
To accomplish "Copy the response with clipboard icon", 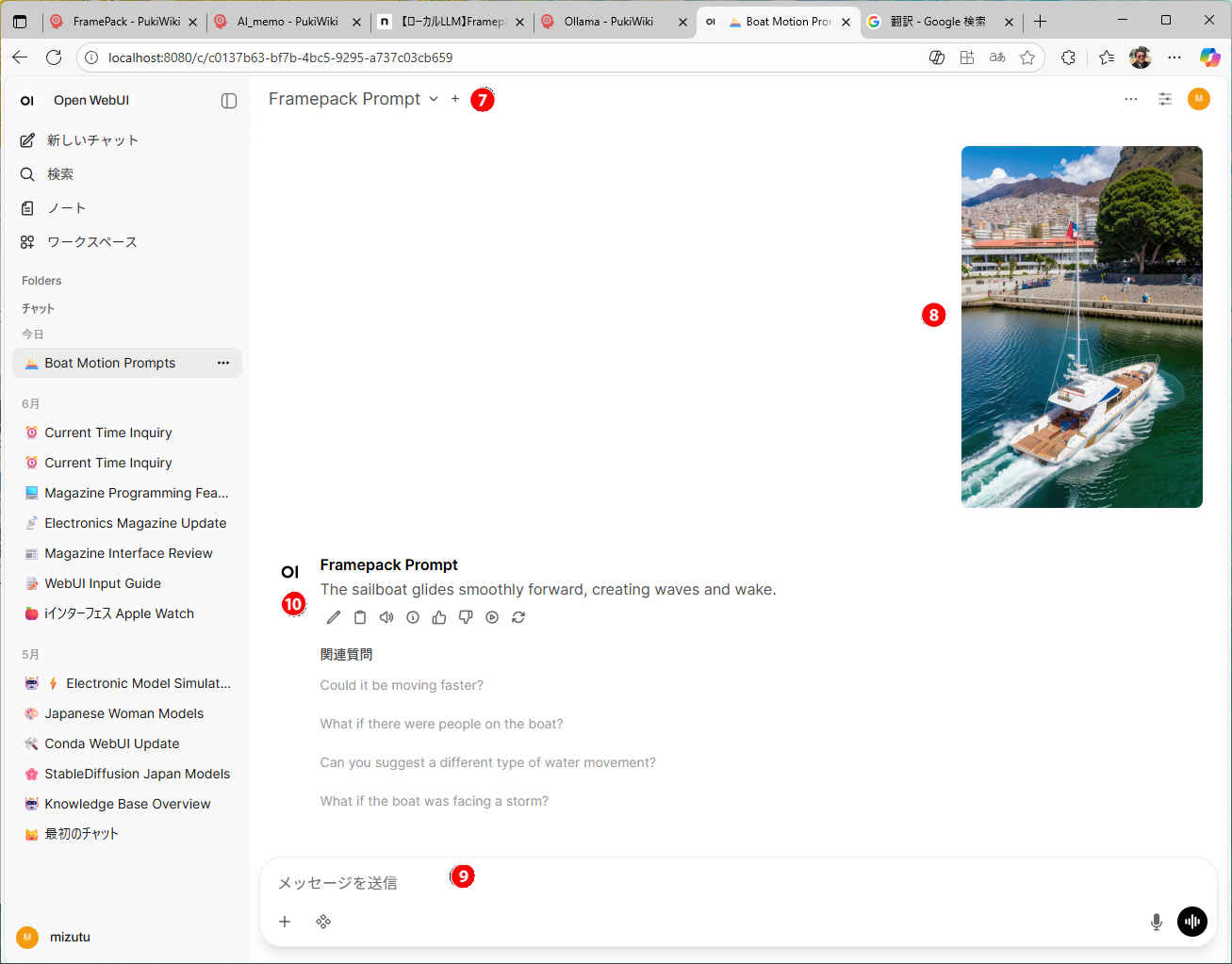I will click(x=360, y=617).
